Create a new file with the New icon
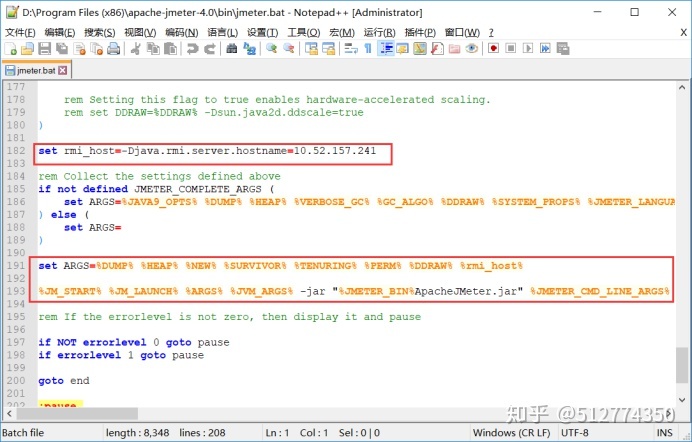This screenshot has width=692, height=442. click(x=10, y=49)
